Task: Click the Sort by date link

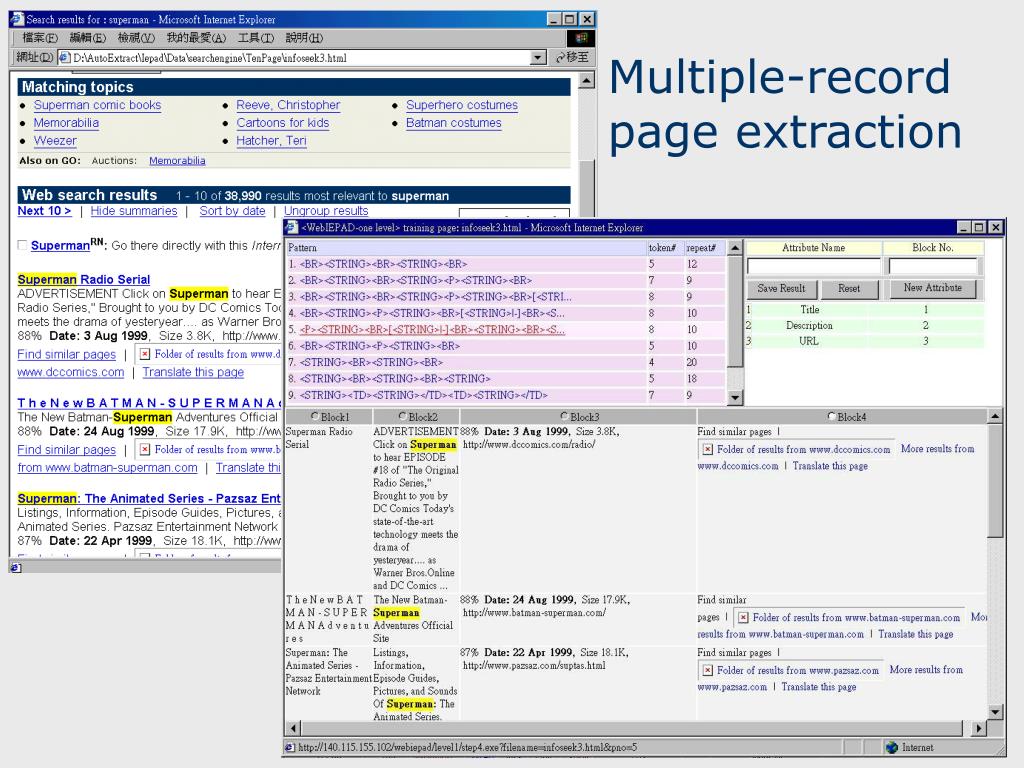Action: point(232,211)
